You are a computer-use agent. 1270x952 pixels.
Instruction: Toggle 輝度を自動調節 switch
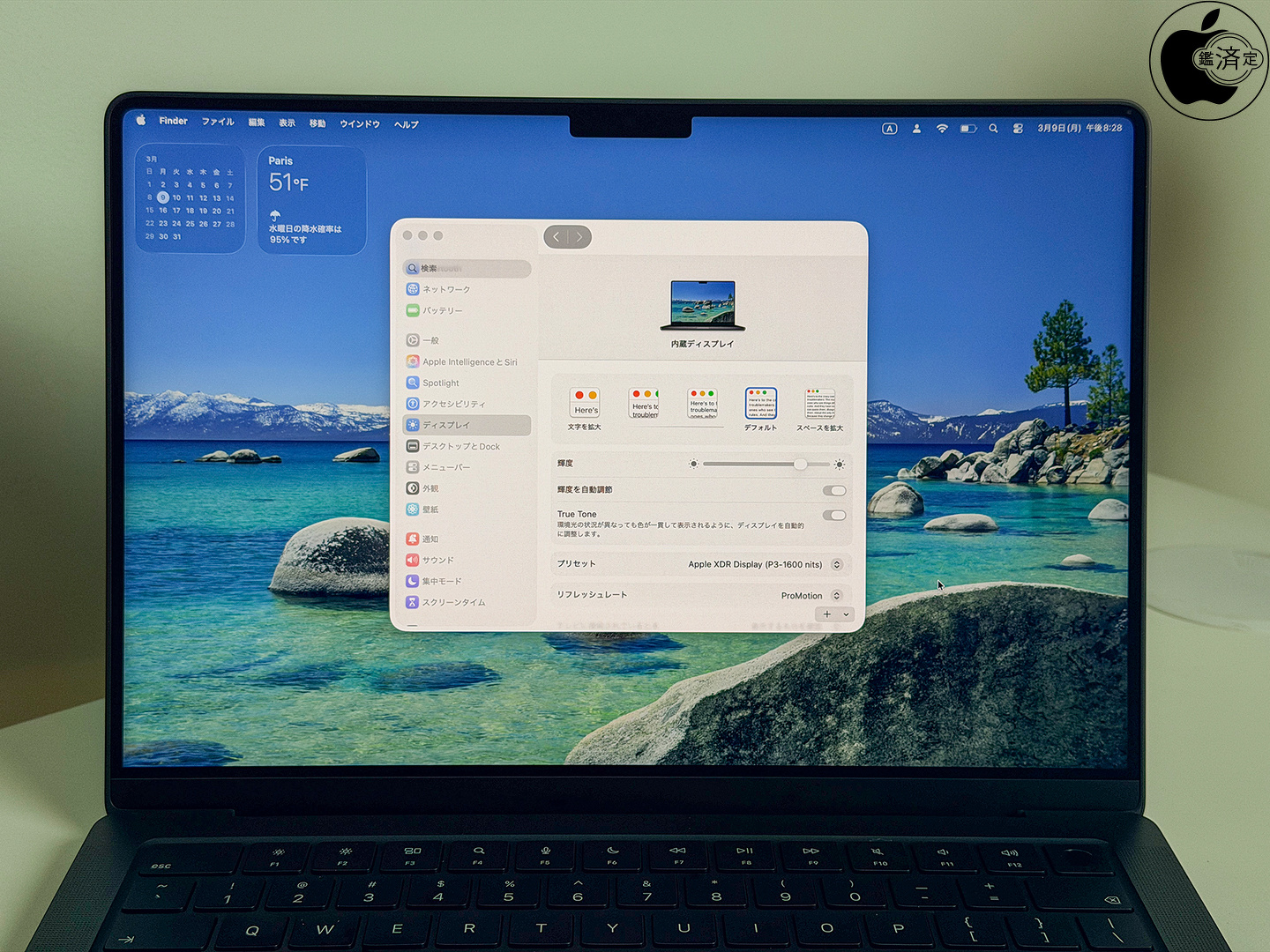833,490
